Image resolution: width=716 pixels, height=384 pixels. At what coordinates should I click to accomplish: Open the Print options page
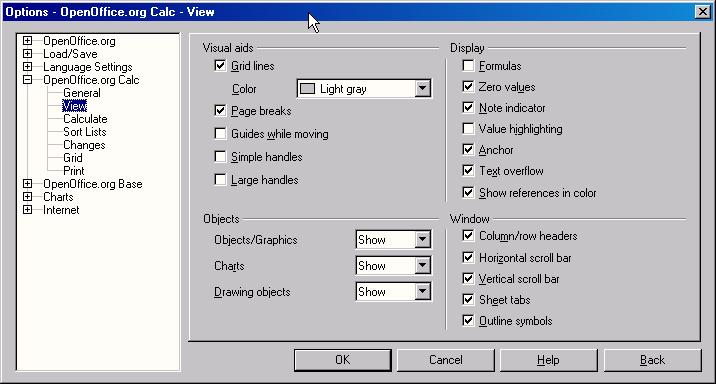(x=74, y=171)
